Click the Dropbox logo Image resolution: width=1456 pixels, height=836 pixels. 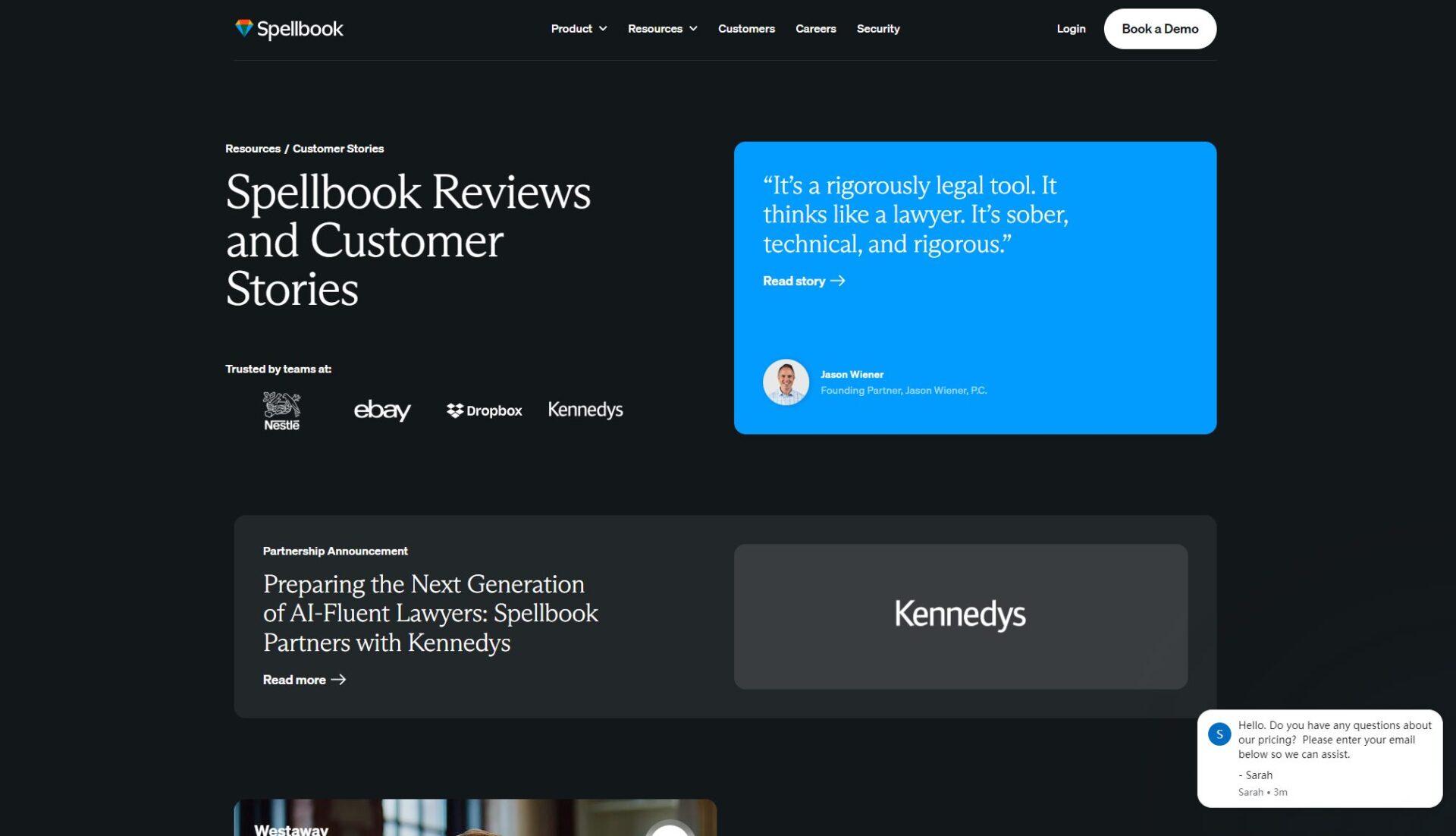pyautogui.click(x=485, y=410)
